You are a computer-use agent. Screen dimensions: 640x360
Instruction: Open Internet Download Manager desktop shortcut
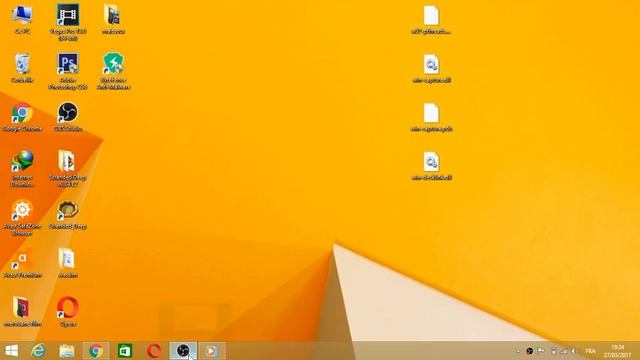pyautogui.click(x=22, y=161)
